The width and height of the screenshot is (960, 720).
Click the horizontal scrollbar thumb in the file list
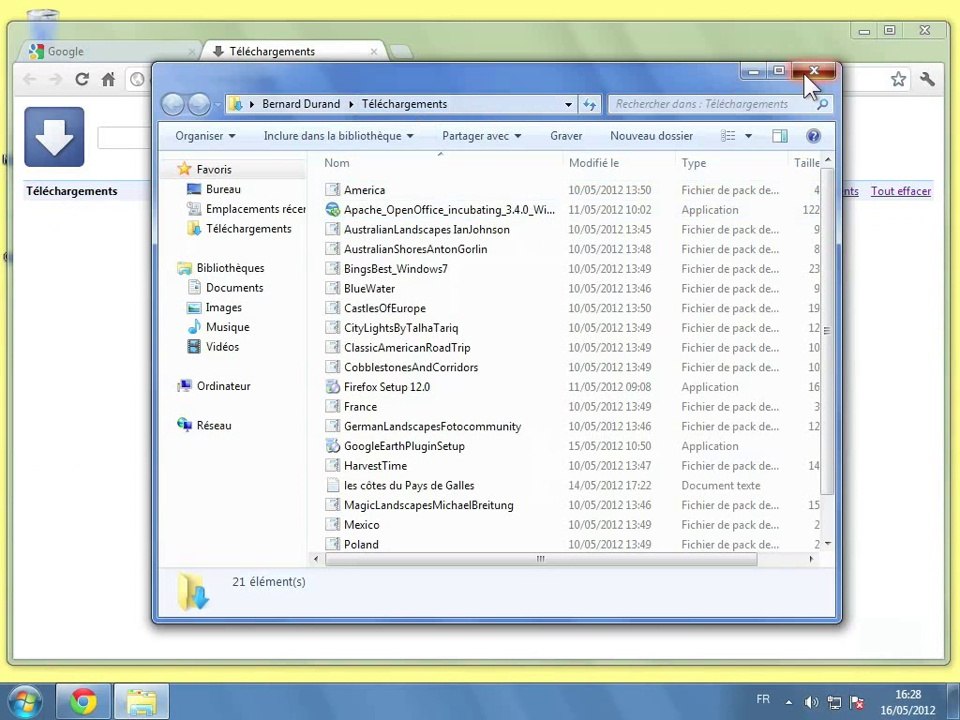point(541,559)
